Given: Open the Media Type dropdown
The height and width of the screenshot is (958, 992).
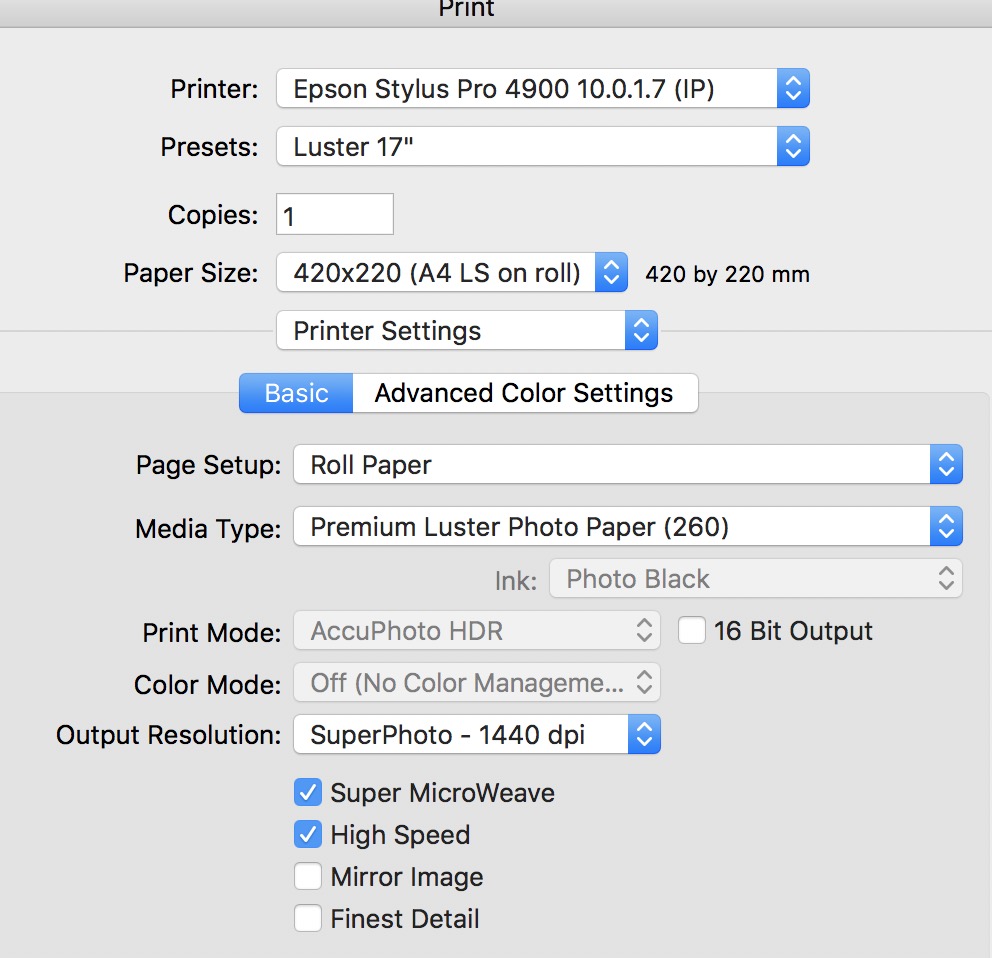Looking at the screenshot, I should [627, 527].
